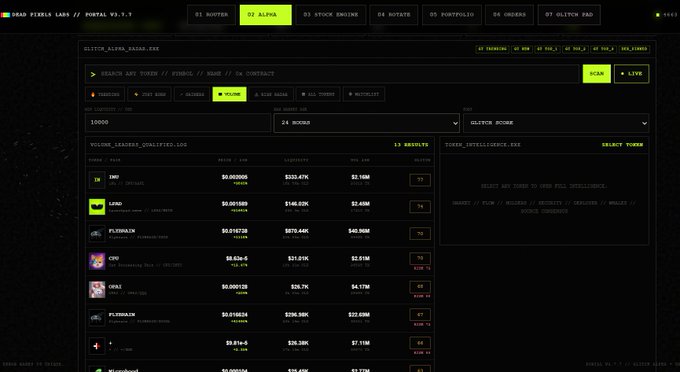This screenshot has height=372, width=680.
Task: Click volume value $22.69M
Action: coord(359,314)
